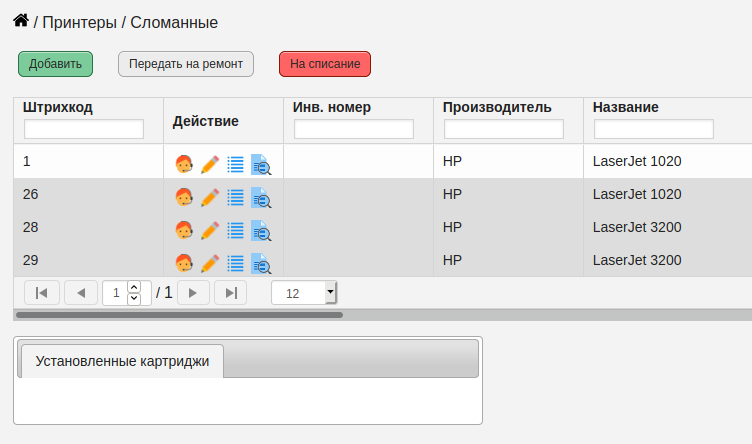Click the home icon in breadcrumb
The width and height of the screenshot is (752, 444).
21,21
